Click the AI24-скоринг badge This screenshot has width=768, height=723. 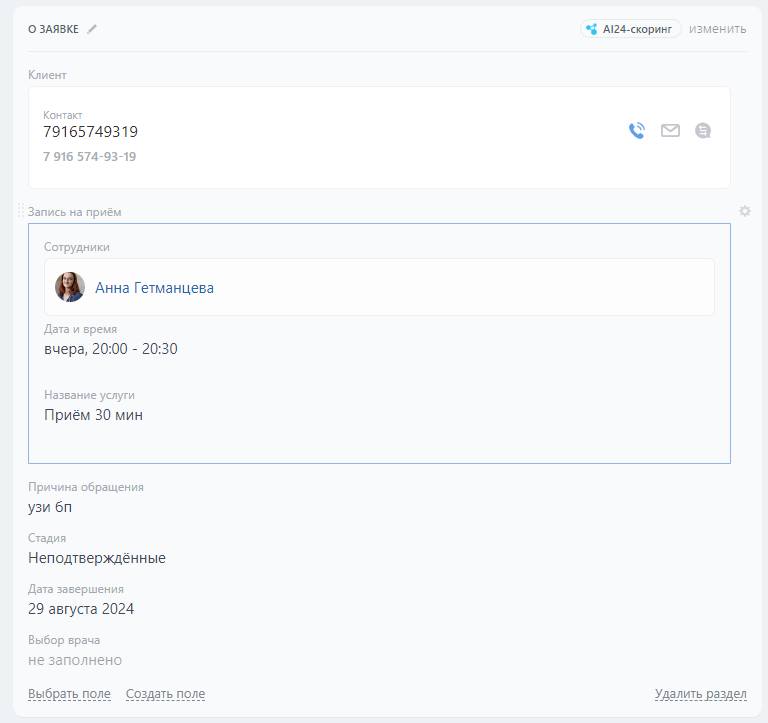click(631, 29)
